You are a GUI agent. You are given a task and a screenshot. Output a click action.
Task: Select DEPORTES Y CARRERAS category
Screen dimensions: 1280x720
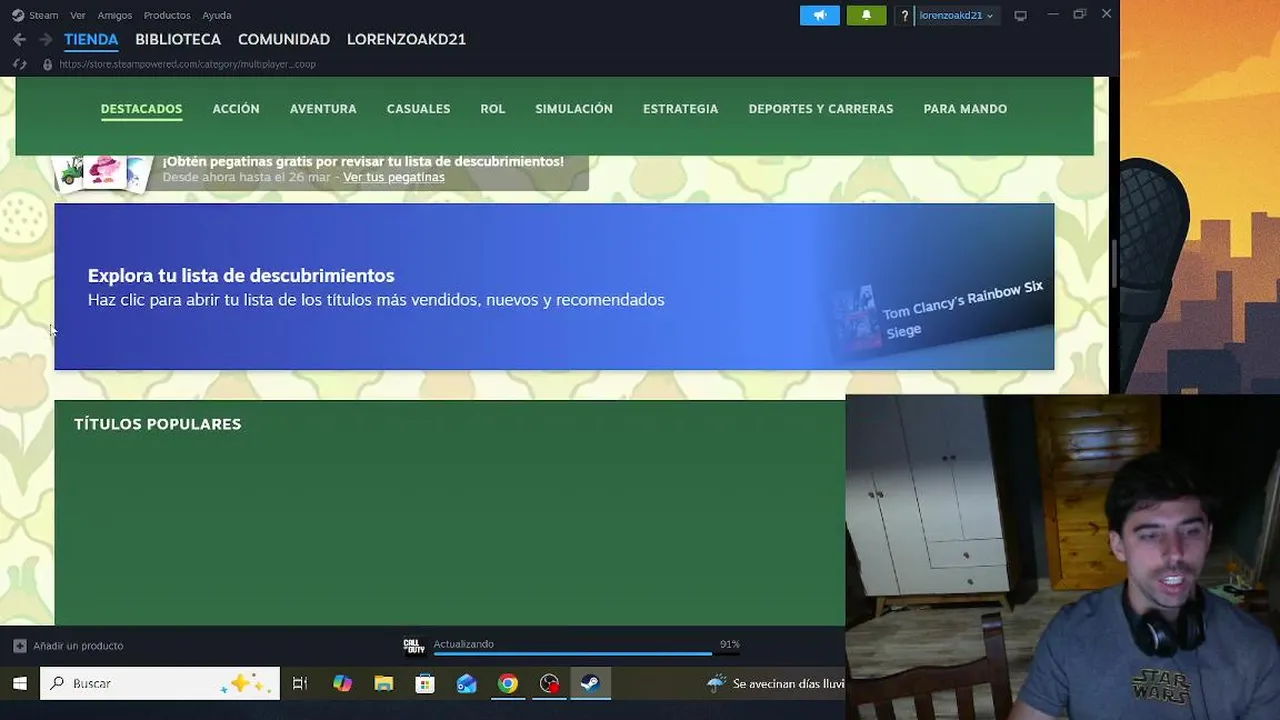click(x=821, y=109)
